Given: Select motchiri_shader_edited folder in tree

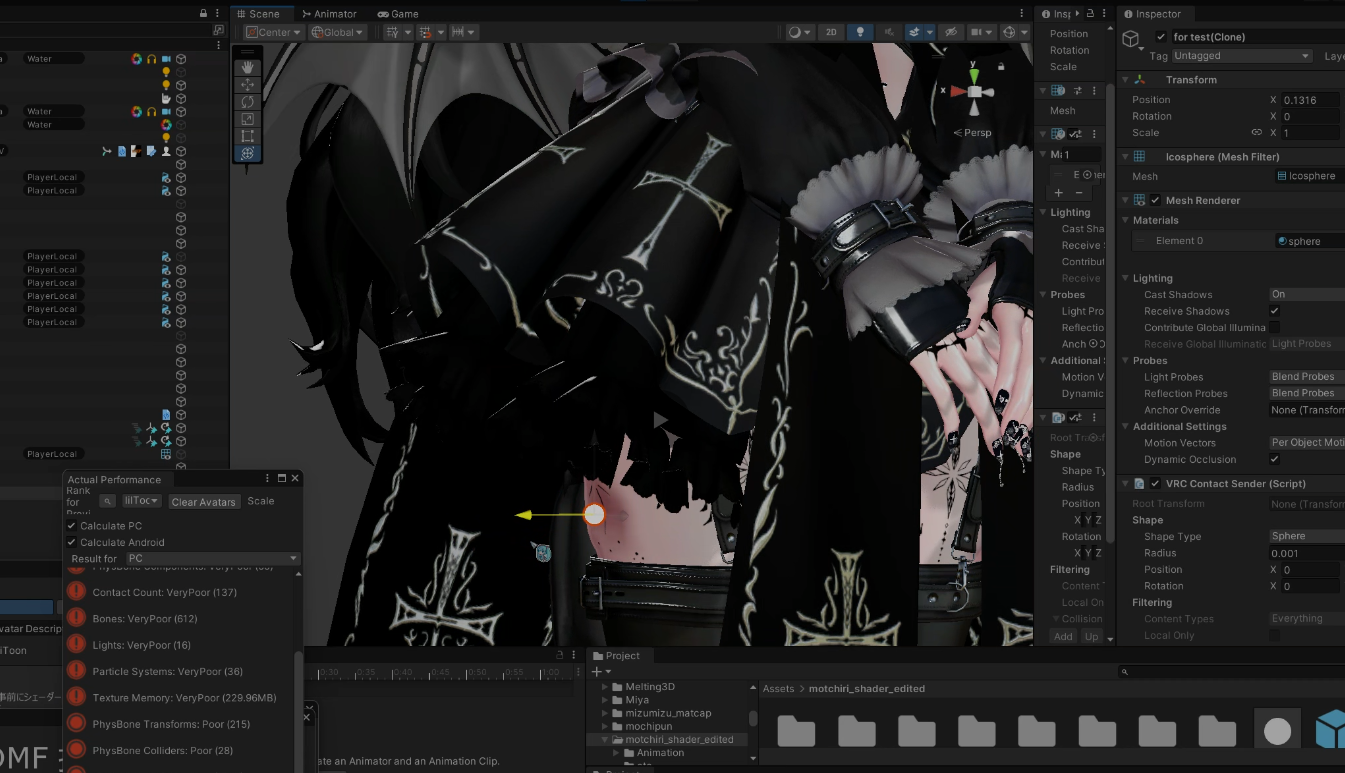Looking at the screenshot, I should (x=679, y=740).
